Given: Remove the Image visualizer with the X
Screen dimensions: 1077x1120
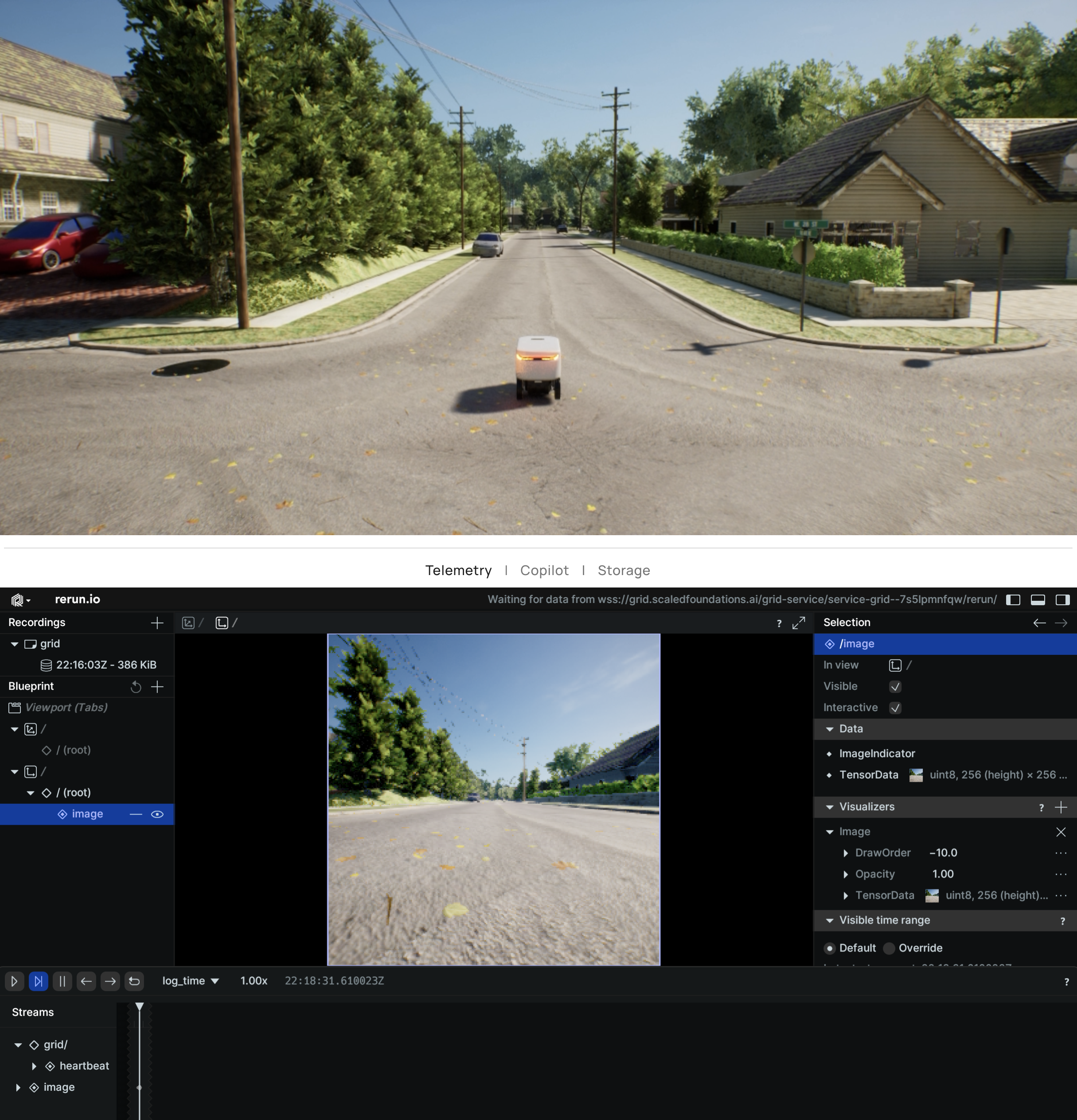Looking at the screenshot, I should click(1061, 832).
